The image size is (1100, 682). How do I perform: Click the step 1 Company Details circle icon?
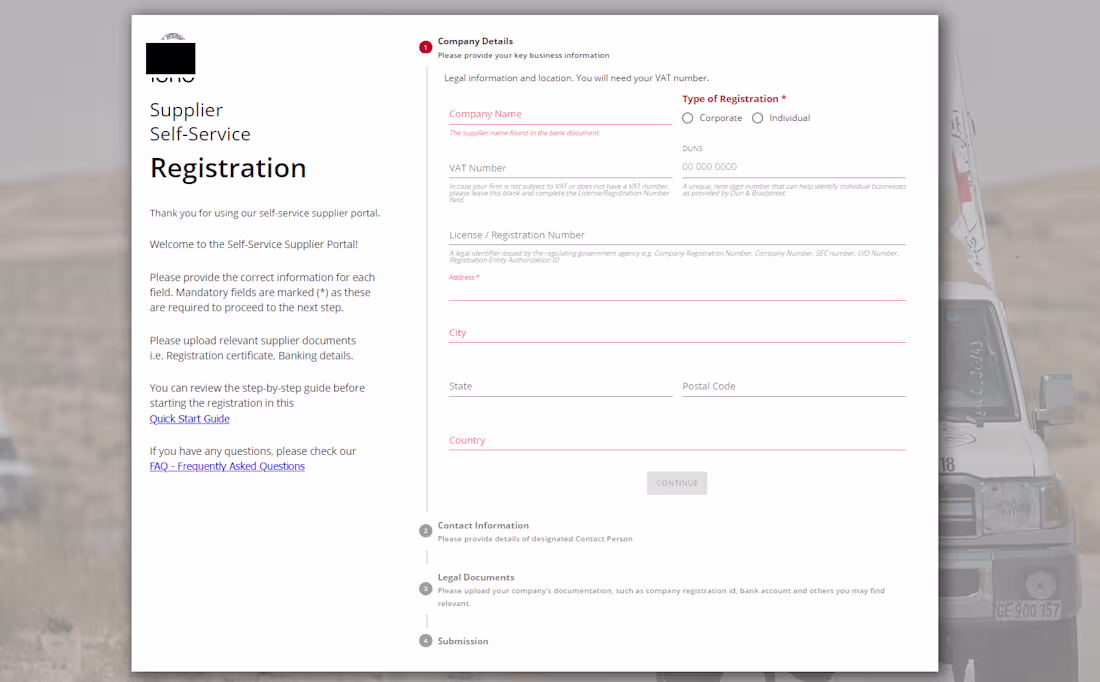coord(425,47)
